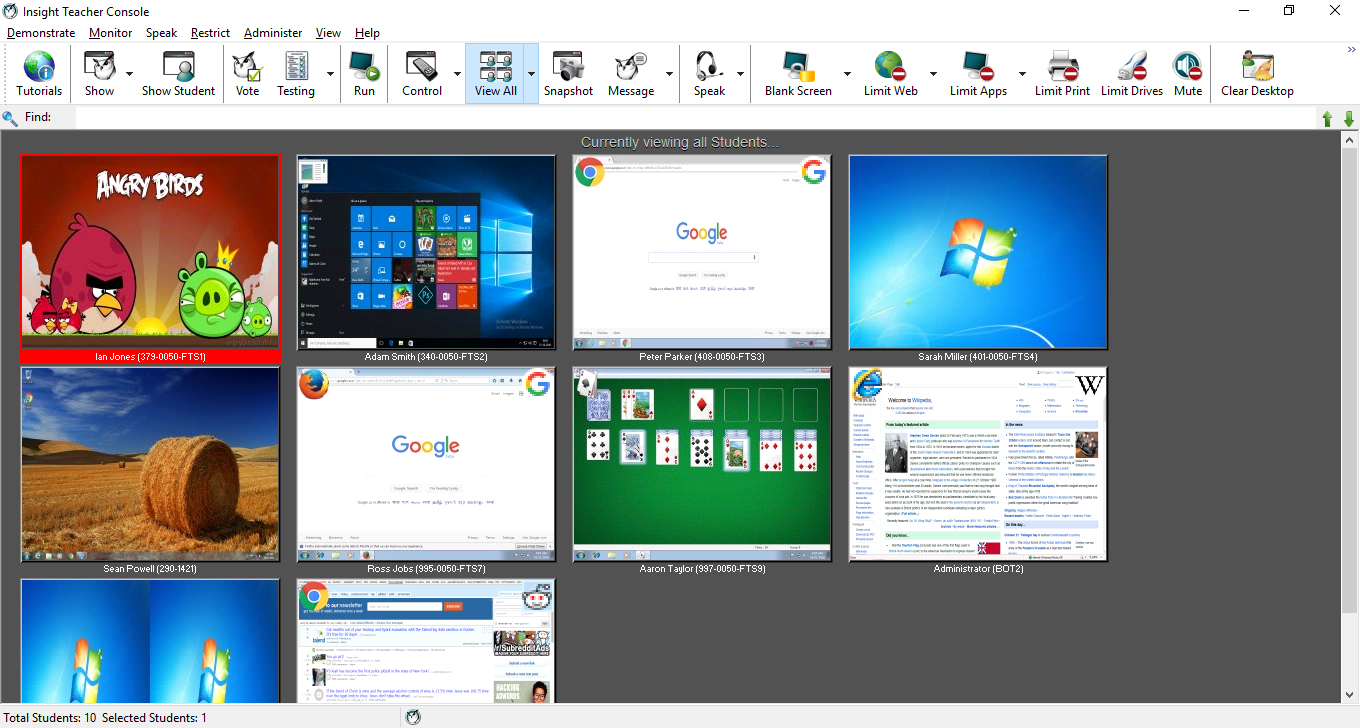Click 'Selected Students: 1' status text
This screenshot has width=1360, height=728.
click(x=155, y=718)
